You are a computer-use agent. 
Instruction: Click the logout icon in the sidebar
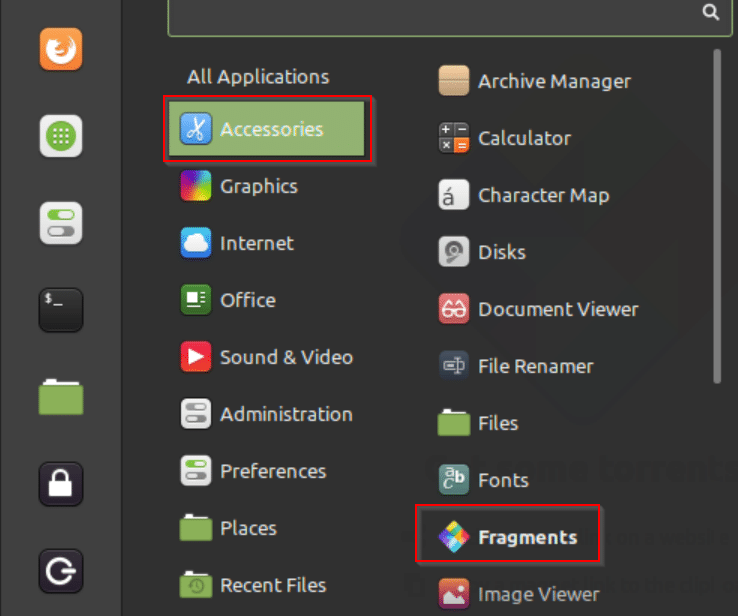click(x=61, y=571)
